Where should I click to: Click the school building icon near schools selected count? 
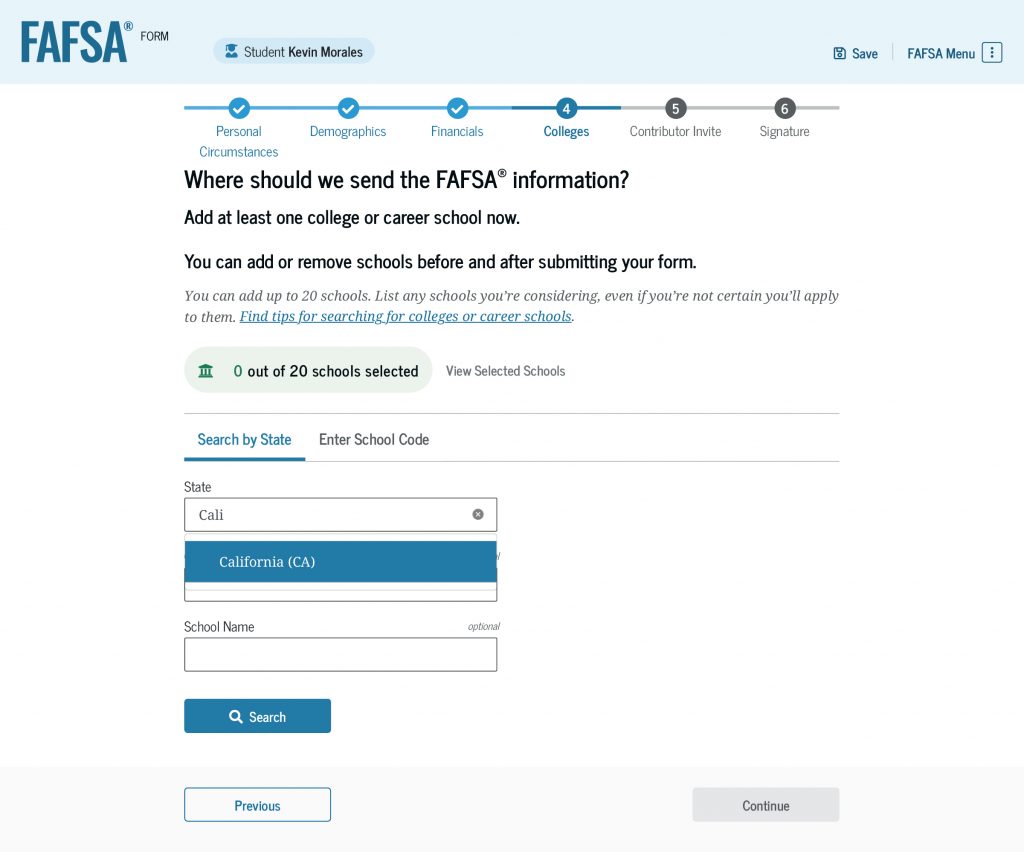(206, 370)
